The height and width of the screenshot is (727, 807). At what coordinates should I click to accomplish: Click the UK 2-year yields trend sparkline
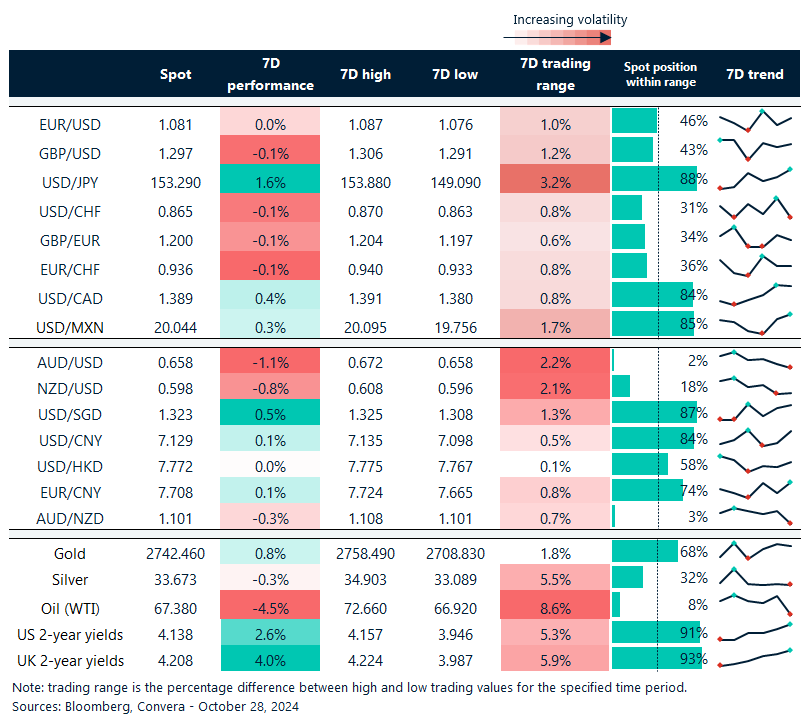pos(755,659)
